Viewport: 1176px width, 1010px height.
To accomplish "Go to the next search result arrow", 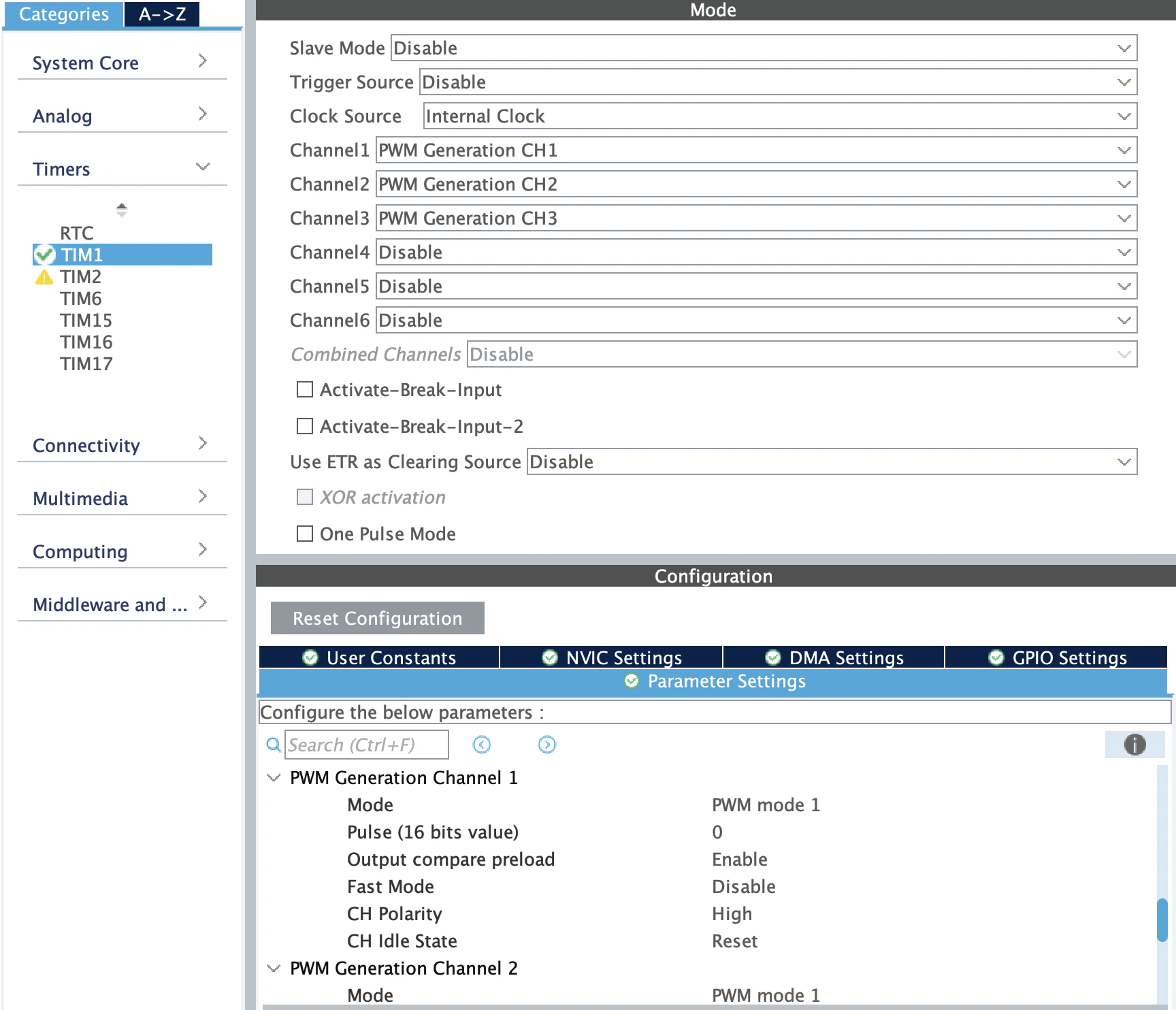I will coord(547,745).
